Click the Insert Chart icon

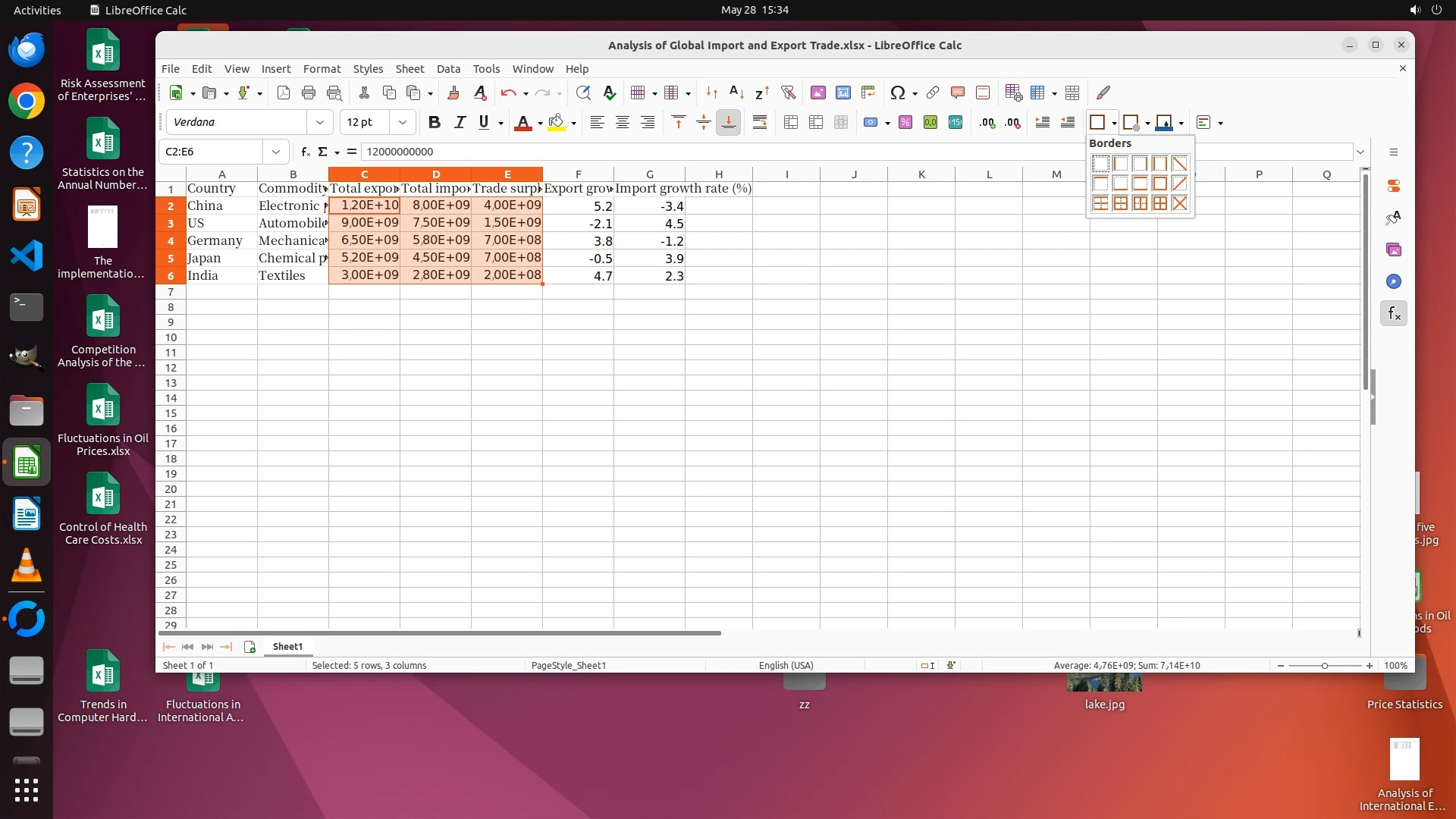click(843, 93)
